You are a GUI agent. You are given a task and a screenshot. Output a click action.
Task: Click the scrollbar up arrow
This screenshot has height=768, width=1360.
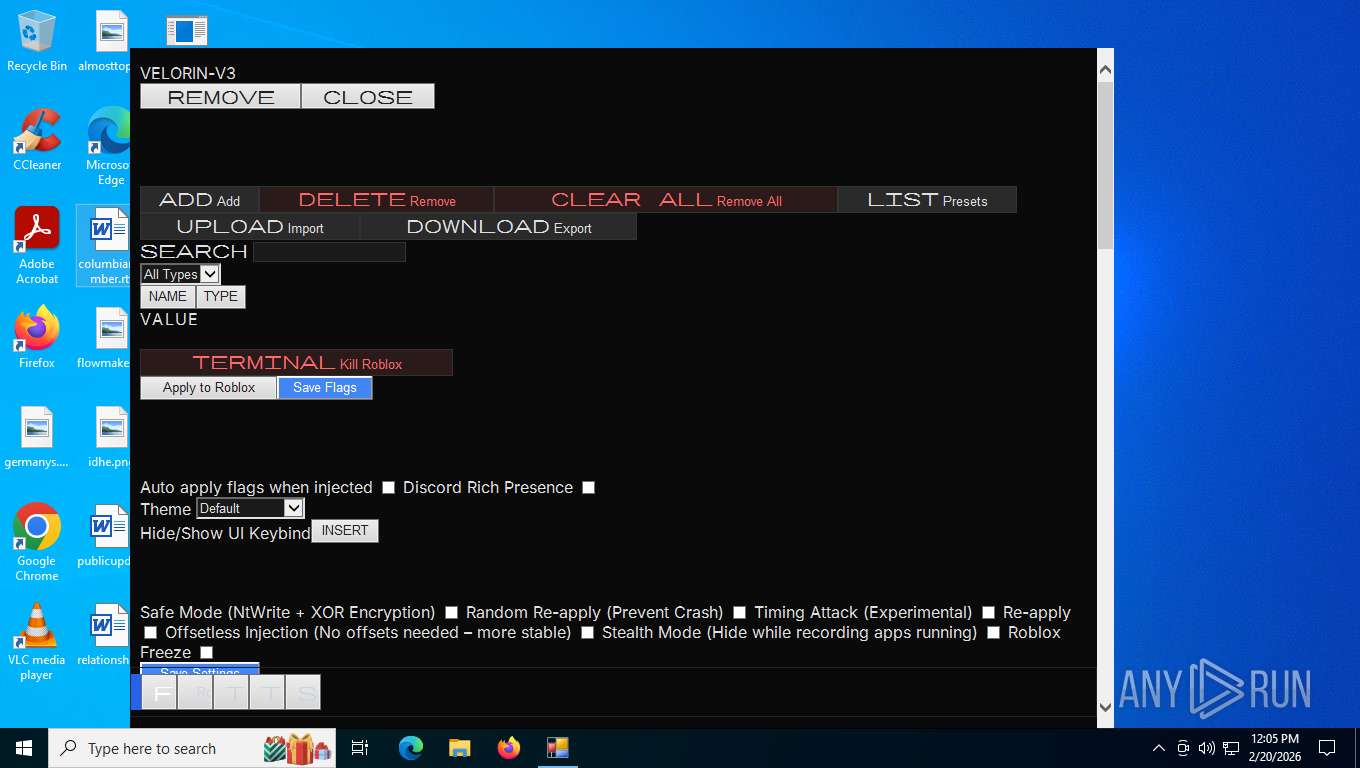pyautogui.click(x=1105, y=70)
